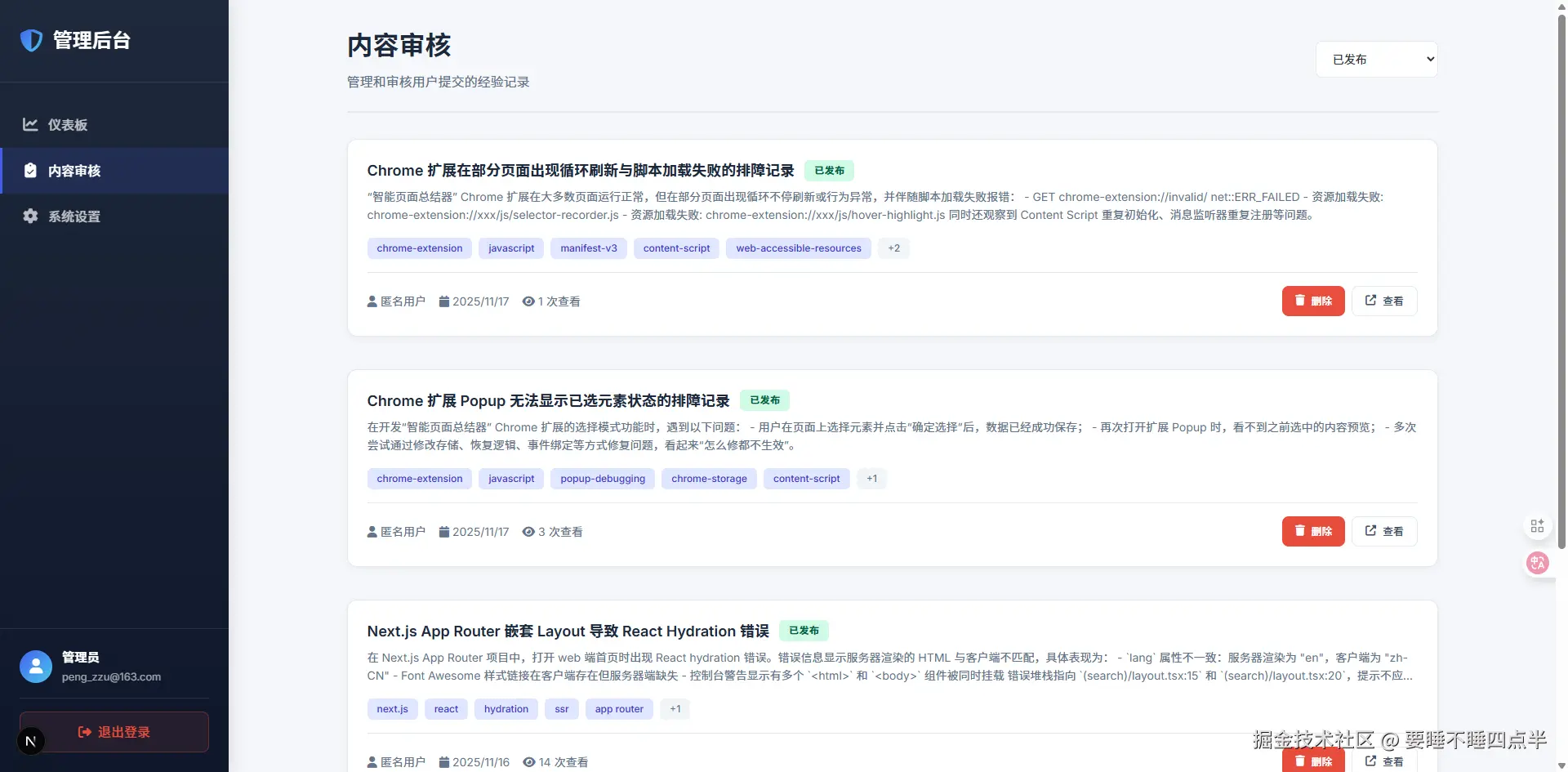
Task: Click the ssr tag
Action: pos(562,709)
